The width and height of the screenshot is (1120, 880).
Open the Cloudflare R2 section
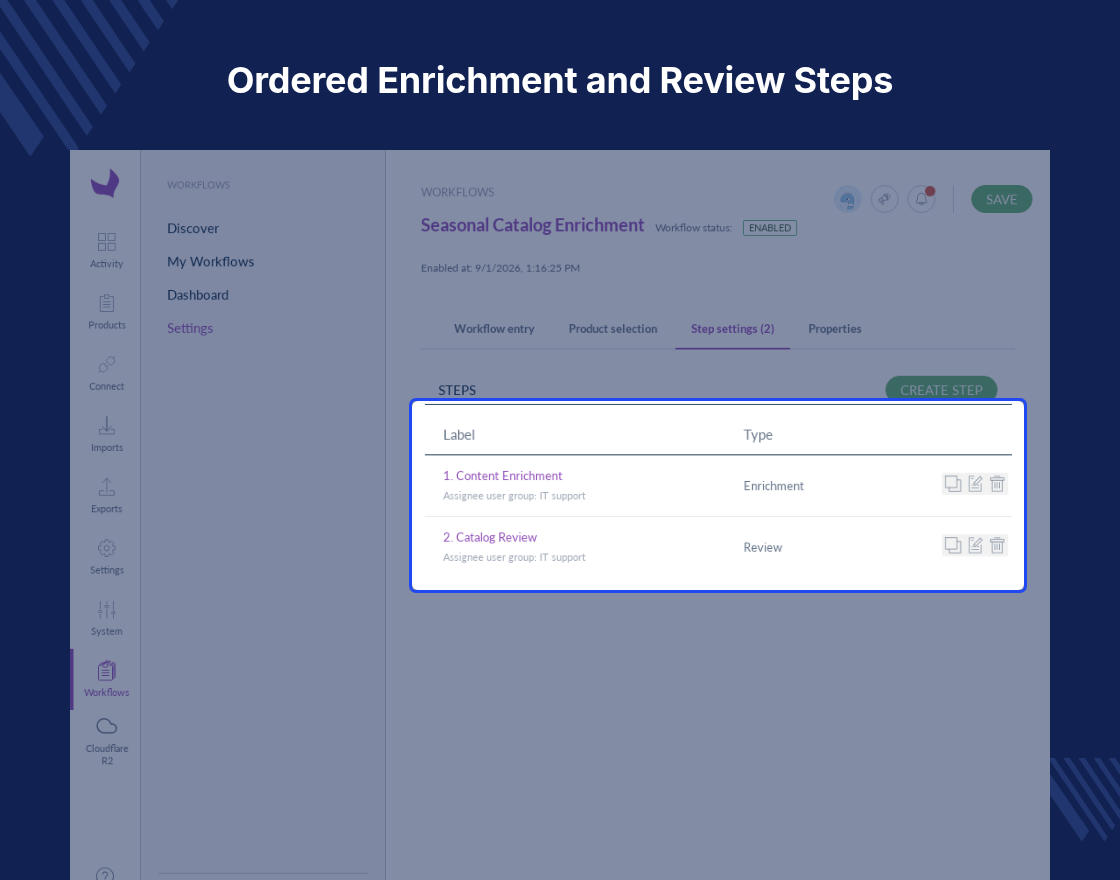click(106, 741)
